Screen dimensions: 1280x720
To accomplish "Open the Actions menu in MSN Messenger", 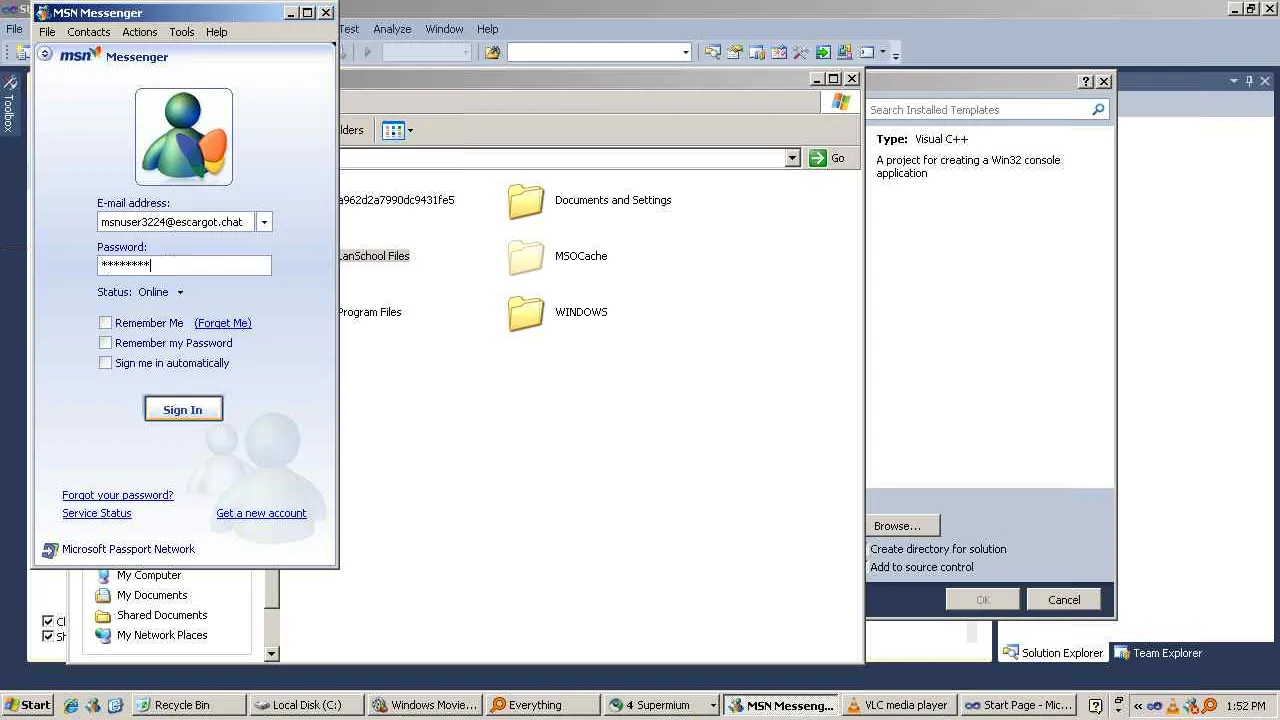I will pyautogui.click(x=140, y=32).
